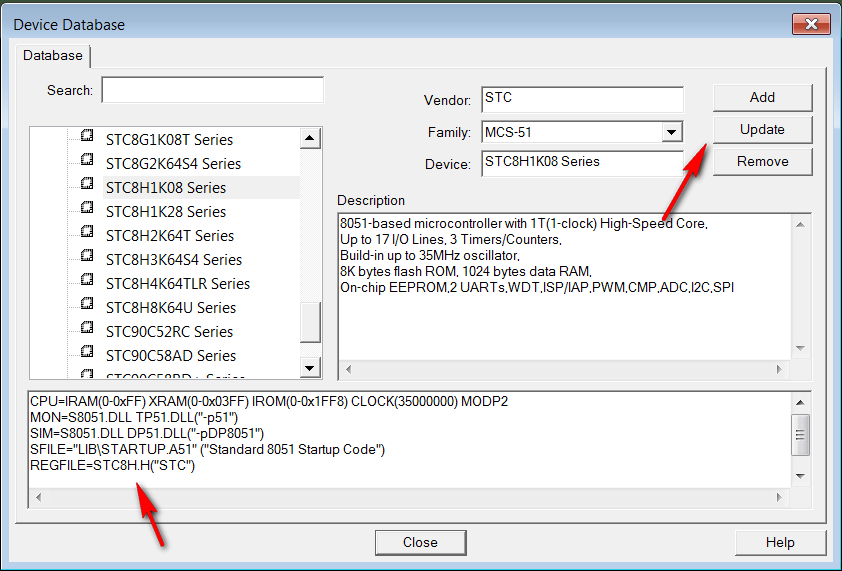Screen dimensions: 842x571
Task: Click 'Up to 17 I/O Lines' description line
Action: coord(451,239)
